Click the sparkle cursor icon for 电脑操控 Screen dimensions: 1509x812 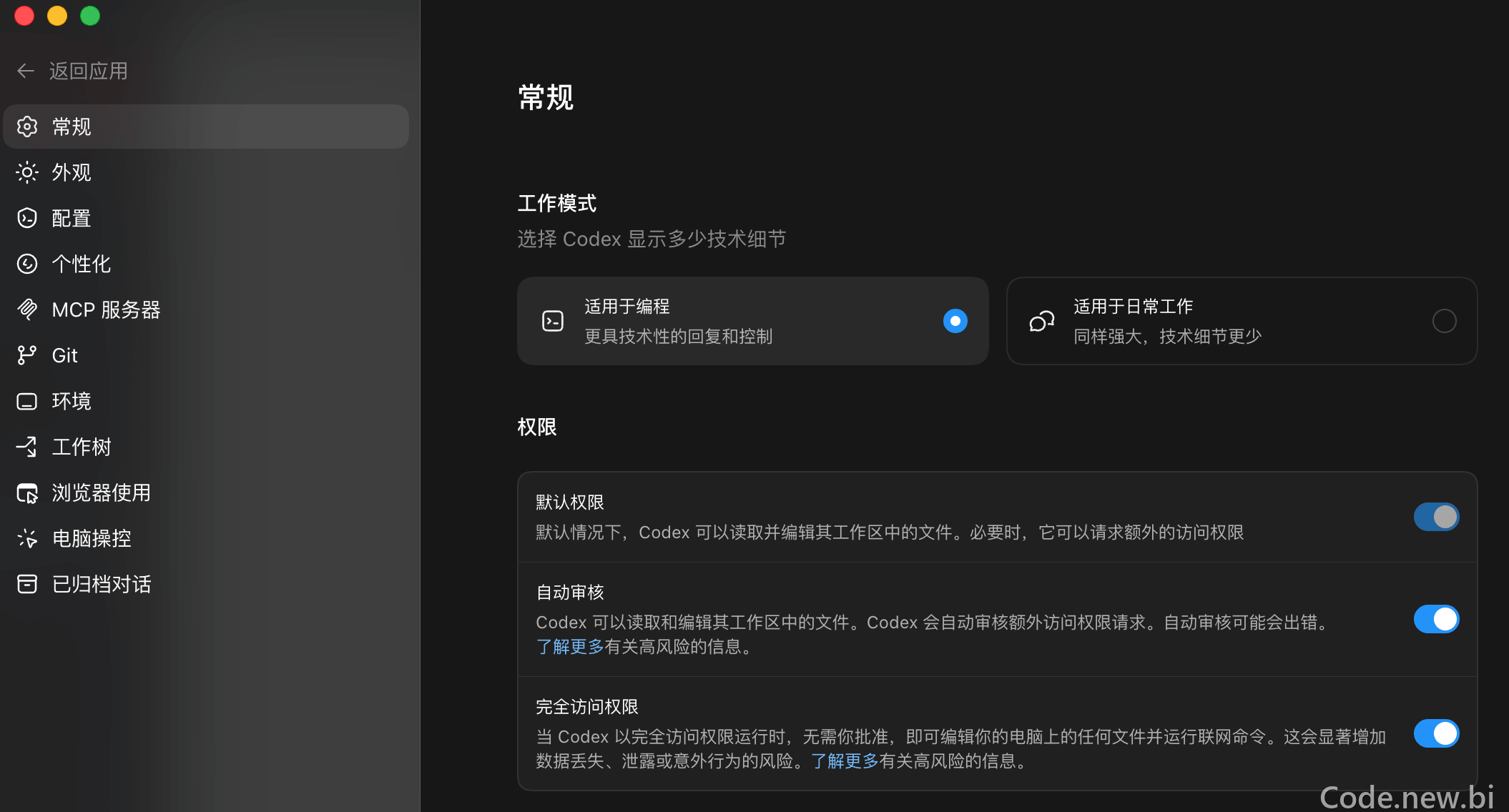[x=27, y=538]
